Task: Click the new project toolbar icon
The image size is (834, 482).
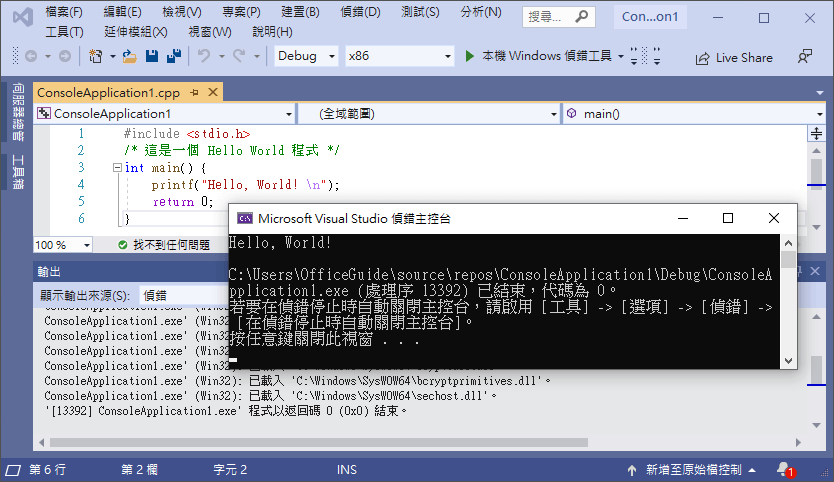Action: 96,56
